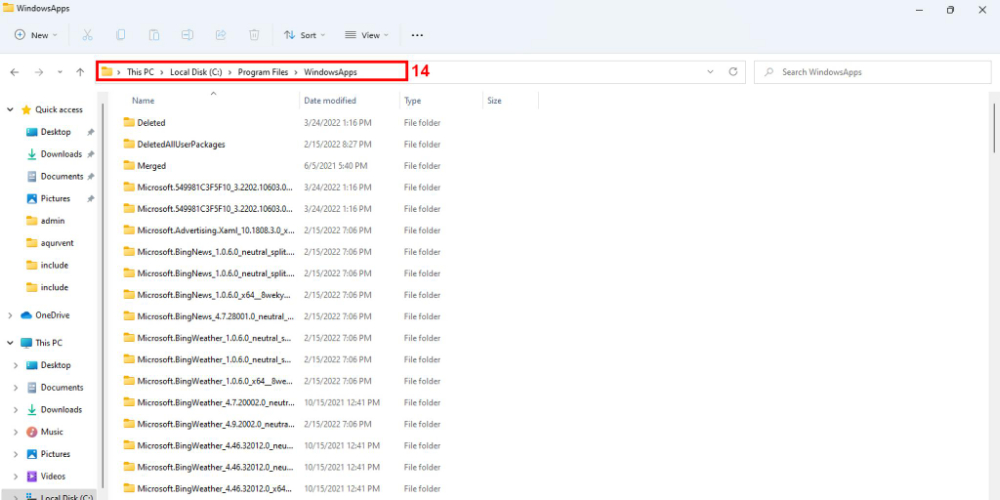Open pinned Desktop in Quick access
Viewport: 1000px width, 500px height.
pos(55,132)
